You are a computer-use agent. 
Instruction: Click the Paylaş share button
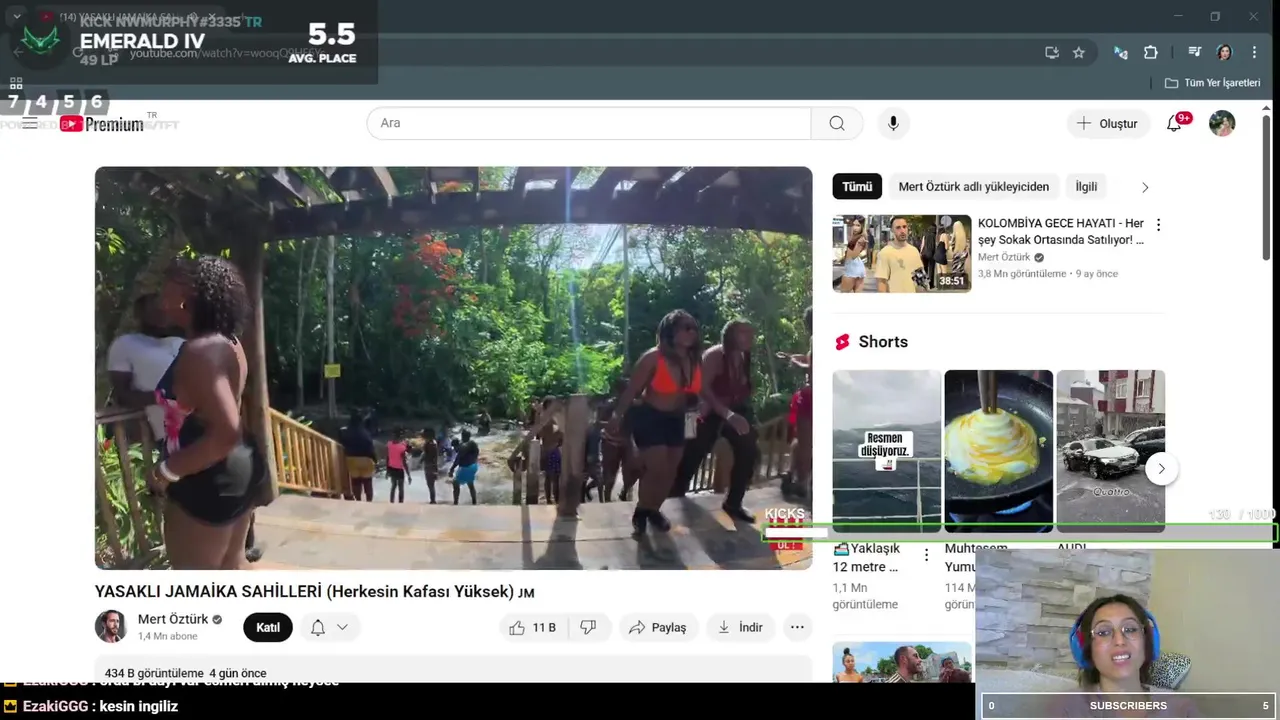(657, 627)
